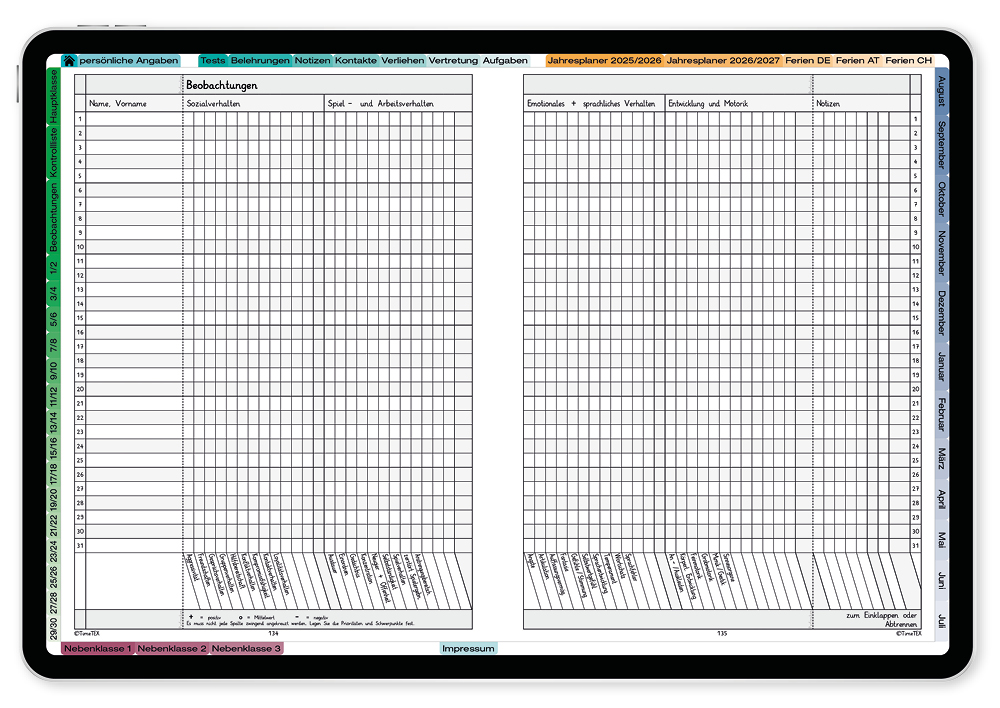
Task: Jump to the 23/24 side tab
Action: 54,552
